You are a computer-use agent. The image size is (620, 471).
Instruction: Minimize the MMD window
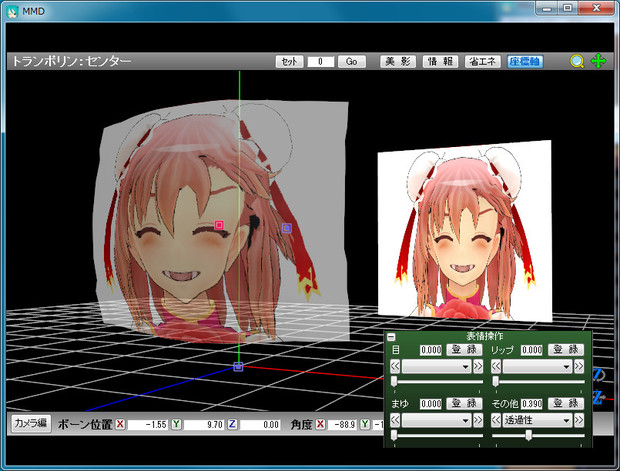tap(547, 8)
